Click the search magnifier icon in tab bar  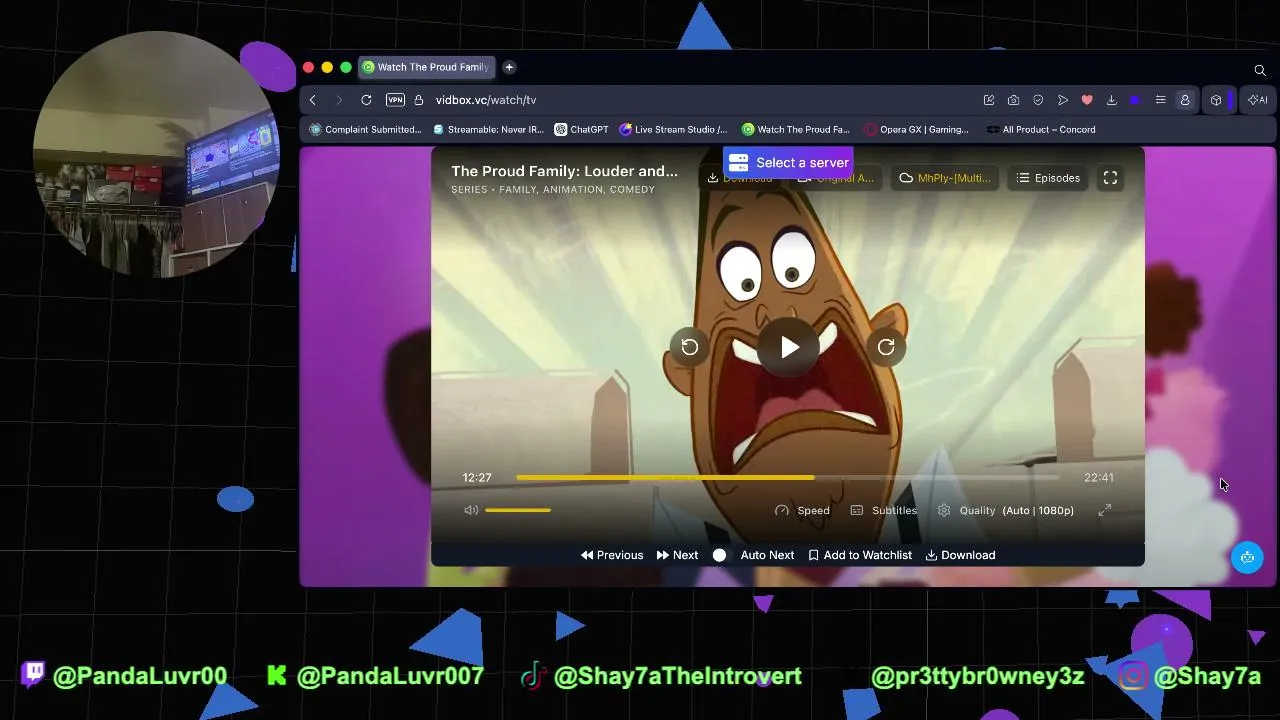(1260, 70)
